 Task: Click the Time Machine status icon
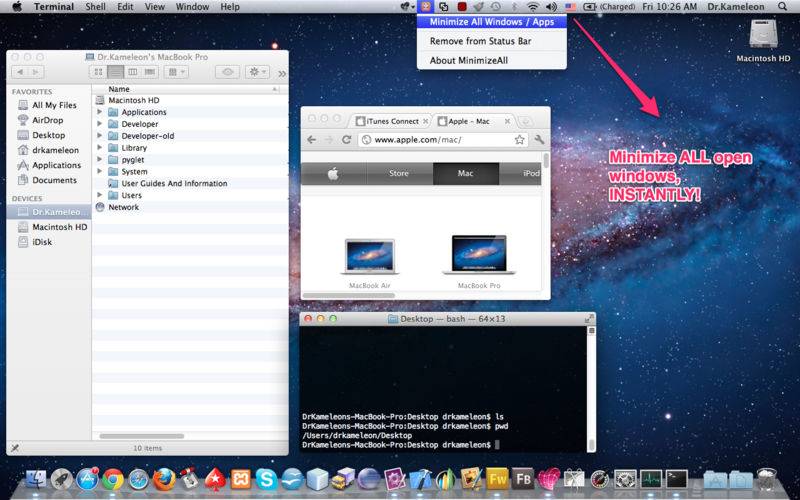496,7
